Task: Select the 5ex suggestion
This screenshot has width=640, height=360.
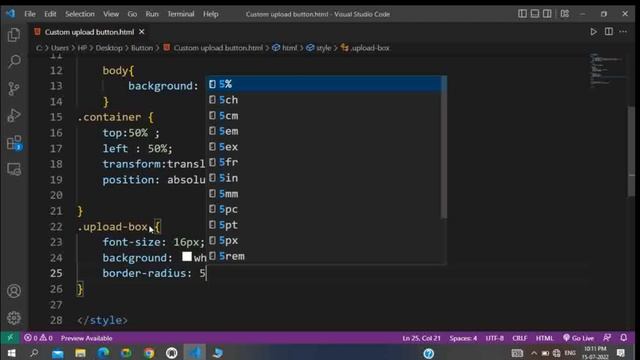Action: 325,147
